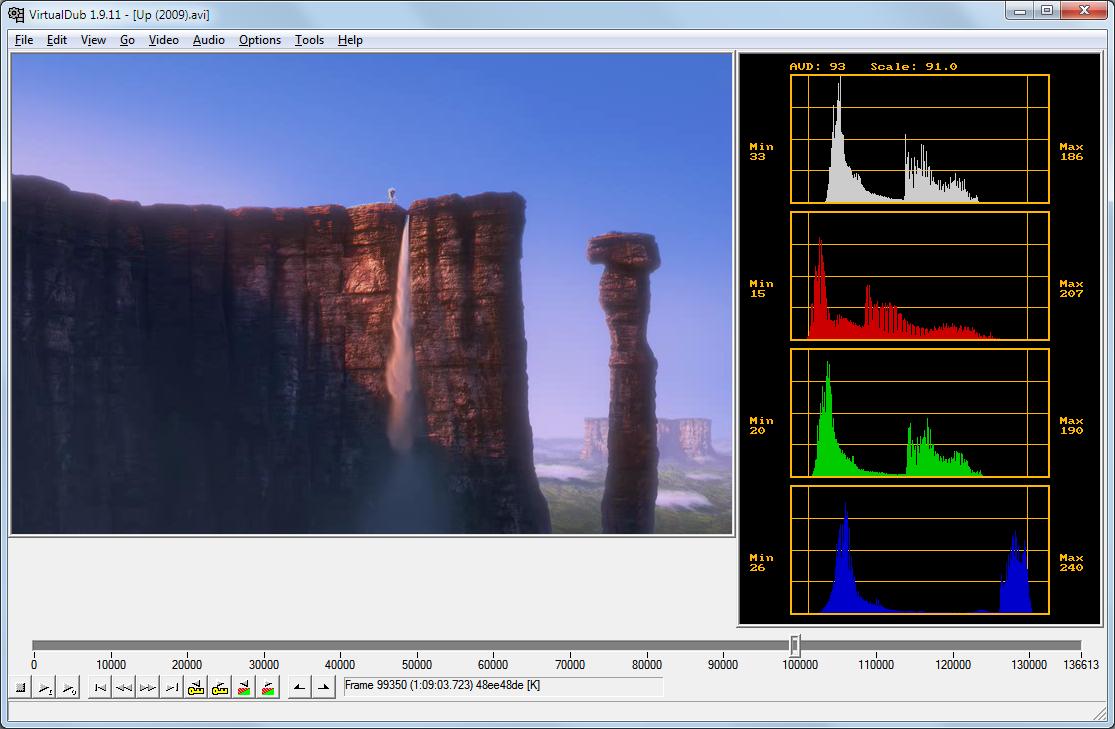1115x729 pixels.
Task: Seek to next scene change
Action: tap(267, 688)
